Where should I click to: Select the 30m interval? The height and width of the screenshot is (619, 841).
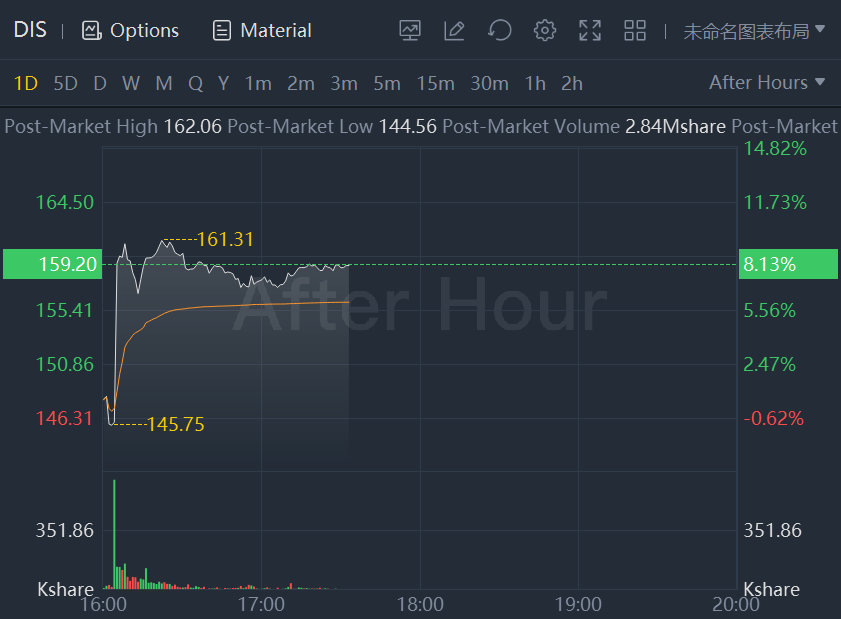click(x=489, y=84)
